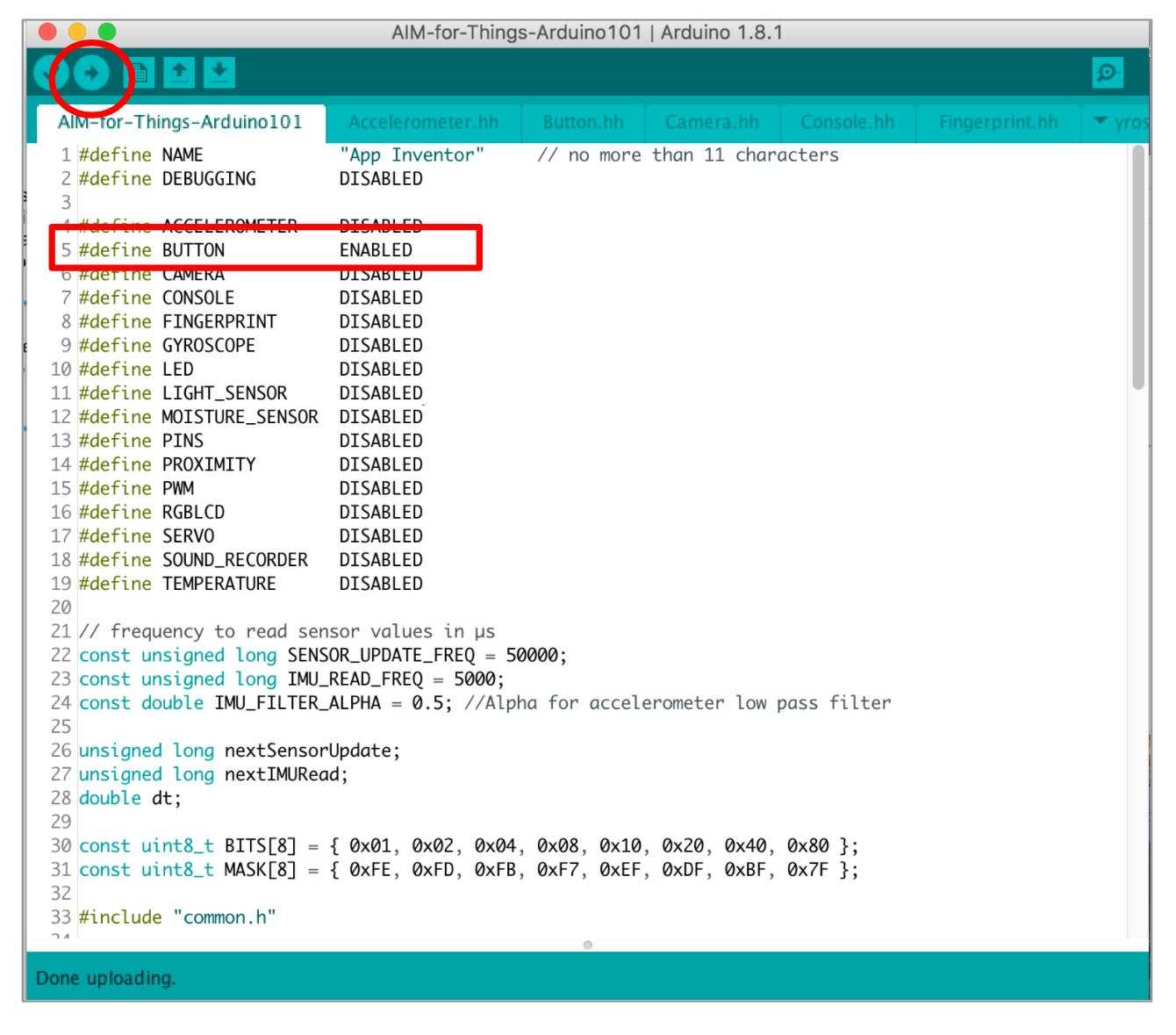Show the Console.hh tab
Screen dimensions: 1176x1035
pyautogui.click(x=847, y=123)
